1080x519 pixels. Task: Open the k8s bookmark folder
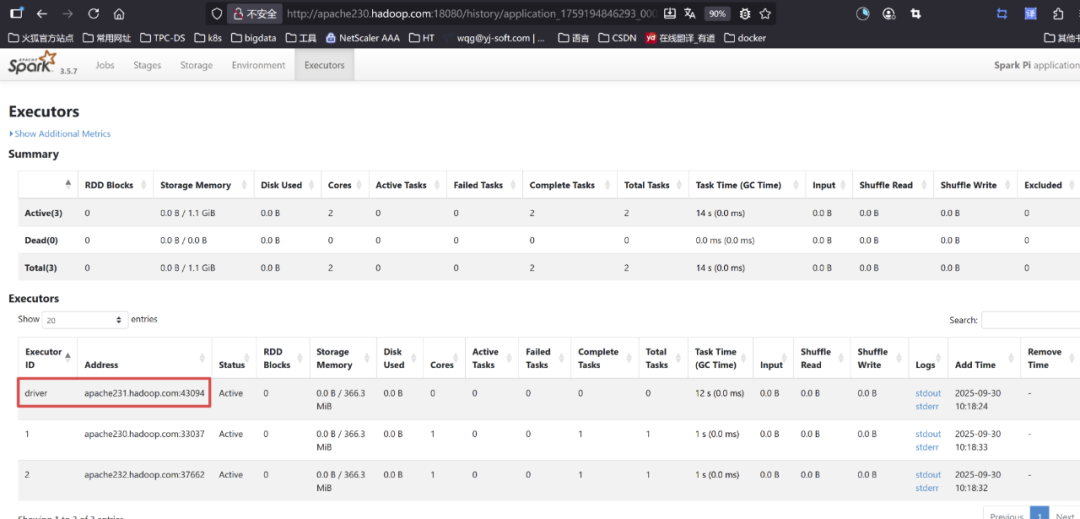(209, 38)
